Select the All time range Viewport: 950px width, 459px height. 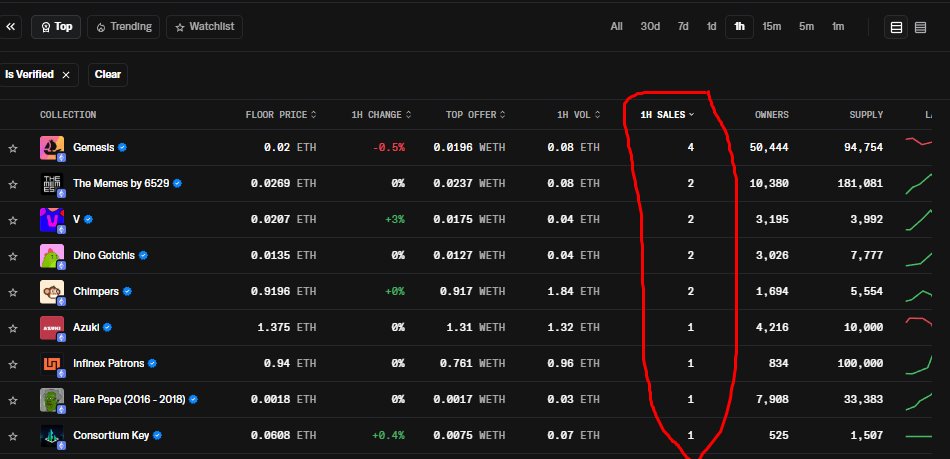tap(616, 27)
